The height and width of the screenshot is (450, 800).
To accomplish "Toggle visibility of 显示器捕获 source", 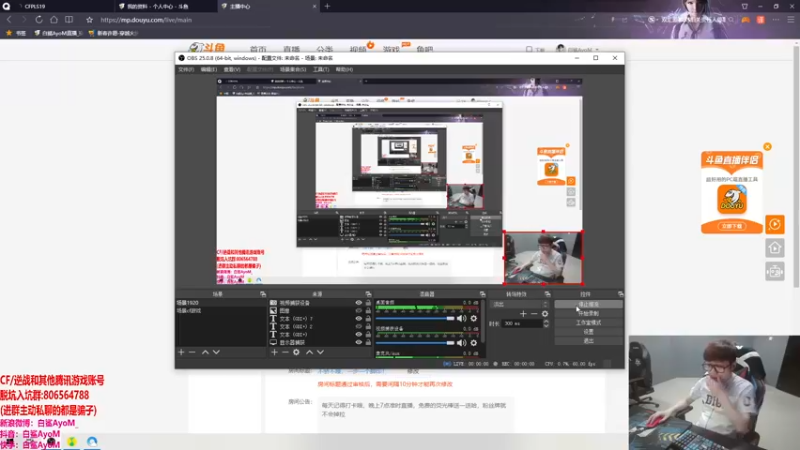I will [359, 342].
